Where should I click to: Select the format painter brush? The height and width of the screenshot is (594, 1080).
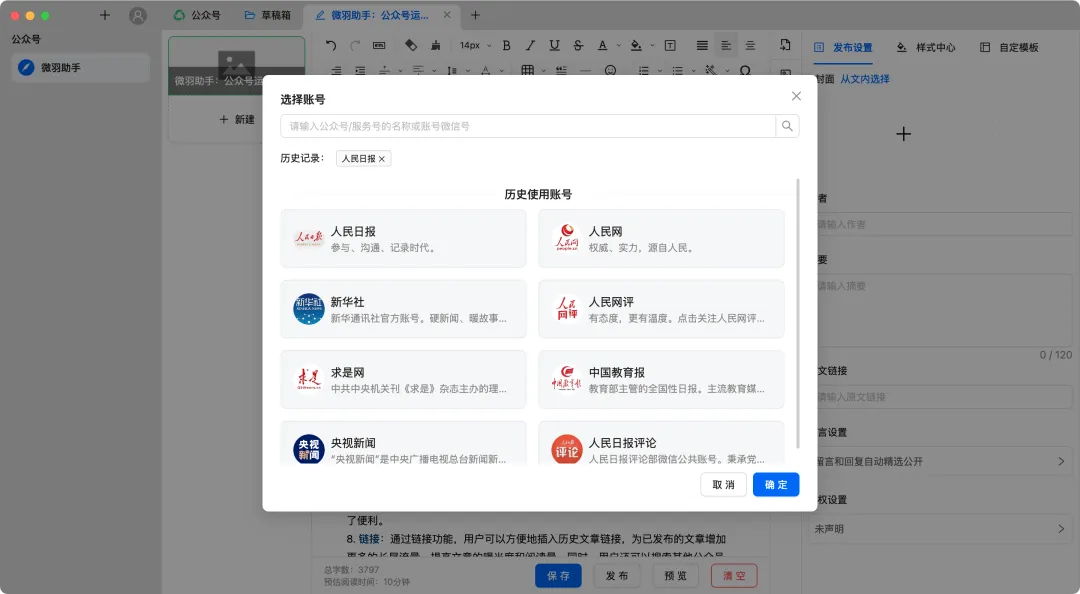[435, 45]
